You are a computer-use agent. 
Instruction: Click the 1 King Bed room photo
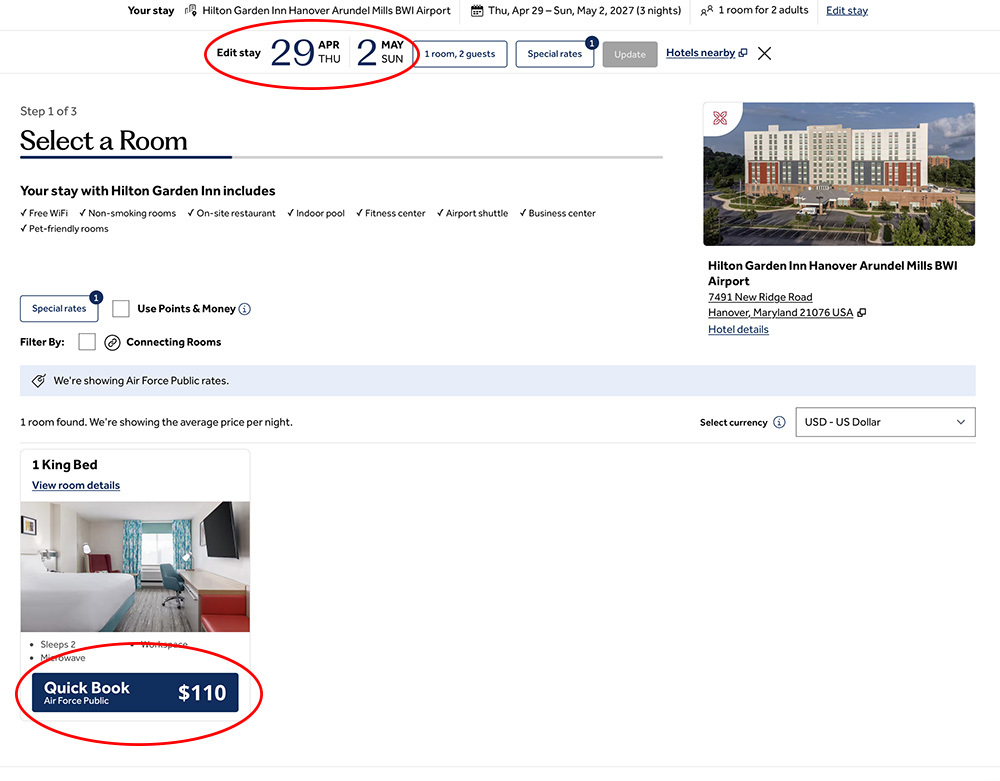pyautogui.click(x=135, y=567)
